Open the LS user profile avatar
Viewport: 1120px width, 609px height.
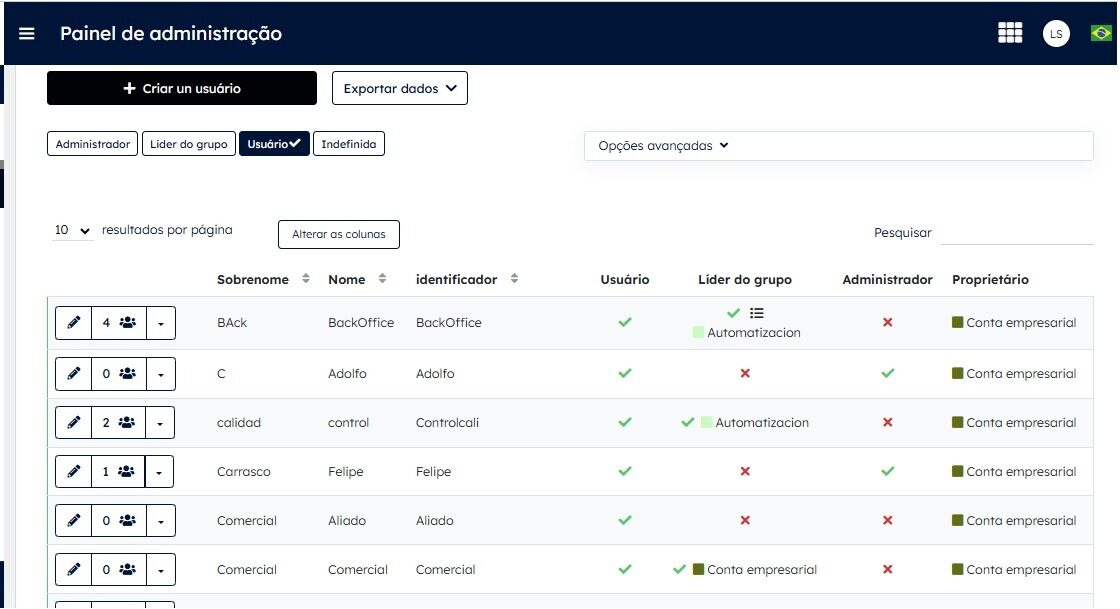[x=1056, y=34]
